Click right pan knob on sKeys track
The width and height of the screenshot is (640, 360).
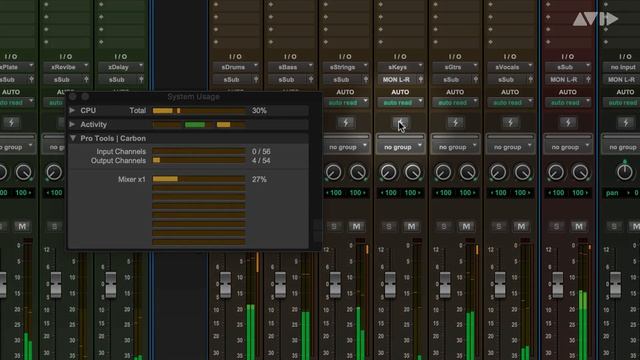(413, 173)
